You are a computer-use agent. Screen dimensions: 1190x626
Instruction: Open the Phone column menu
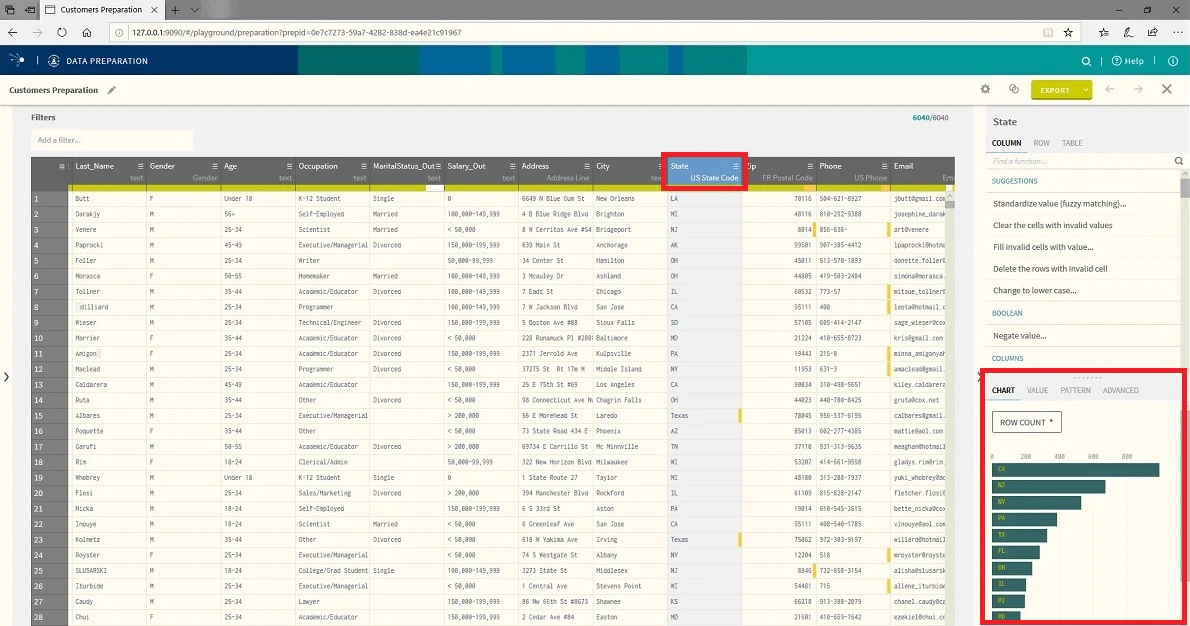tap(884, 166)
